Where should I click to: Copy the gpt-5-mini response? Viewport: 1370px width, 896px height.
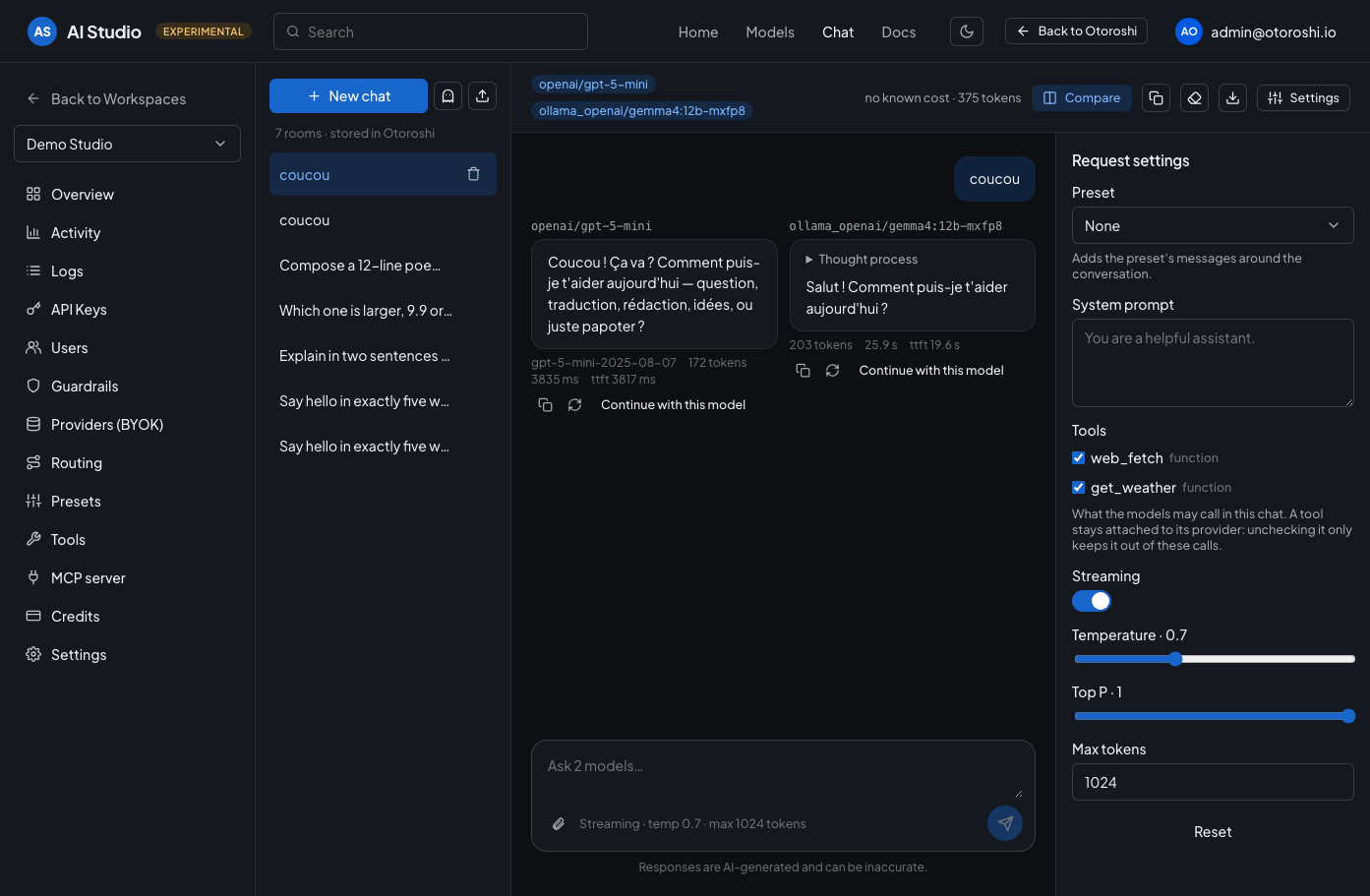point(545,404)
